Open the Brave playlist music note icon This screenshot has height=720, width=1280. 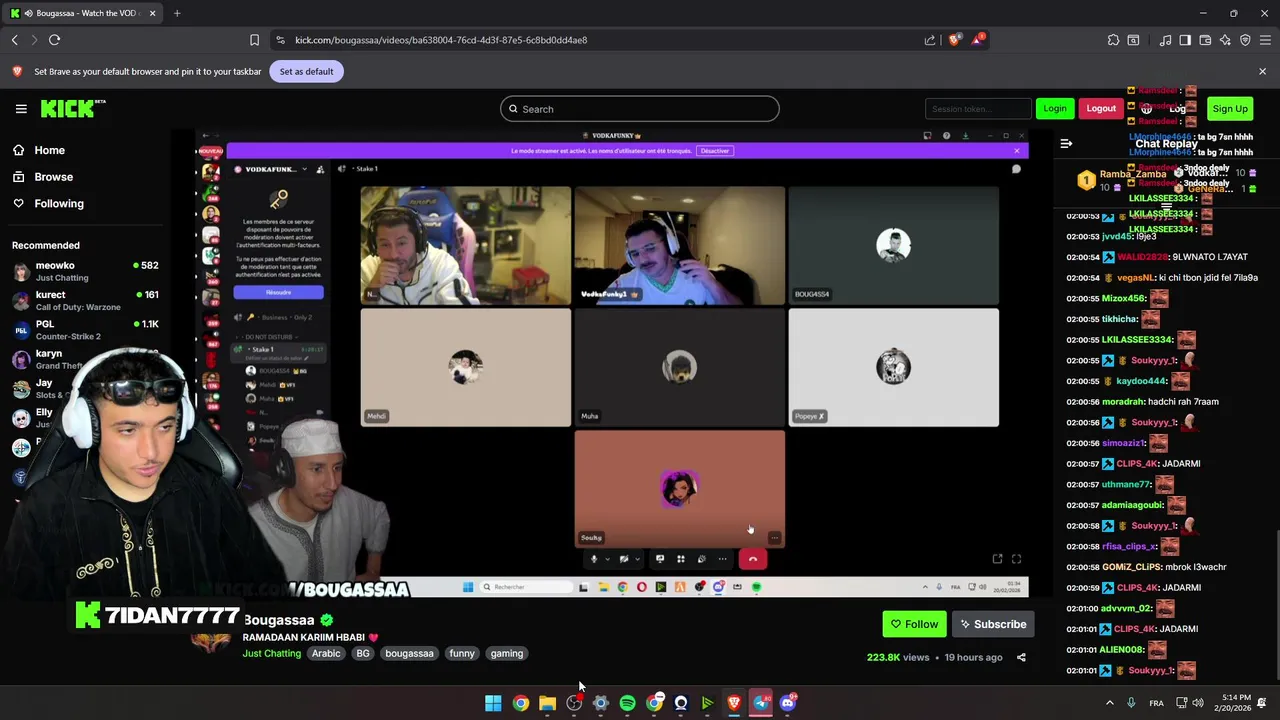(1165, 40)
